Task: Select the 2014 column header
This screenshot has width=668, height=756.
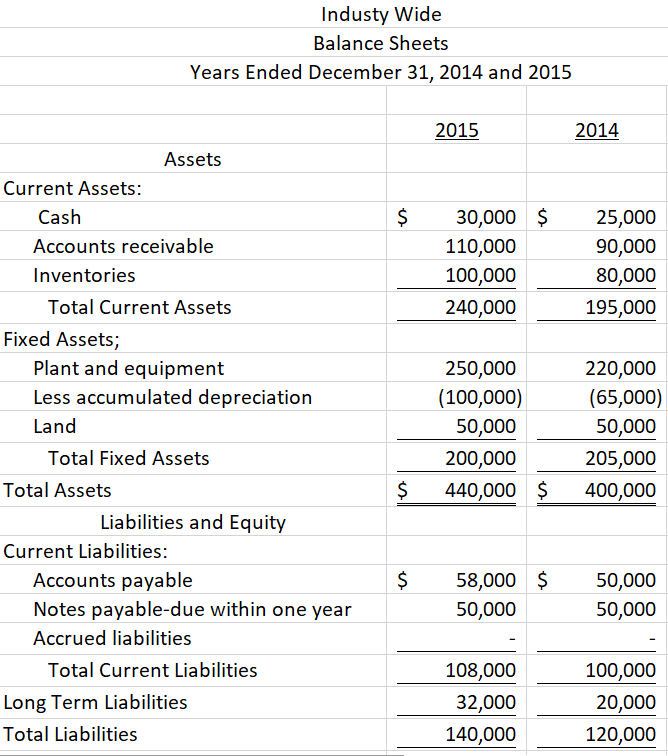Action: pos(597,130)
